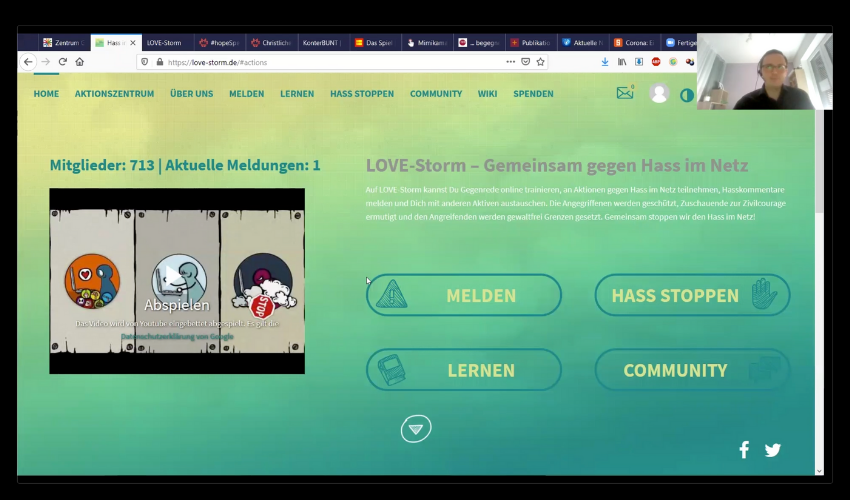Open HASS STOPPEN in the top navigation

point(362,94)
